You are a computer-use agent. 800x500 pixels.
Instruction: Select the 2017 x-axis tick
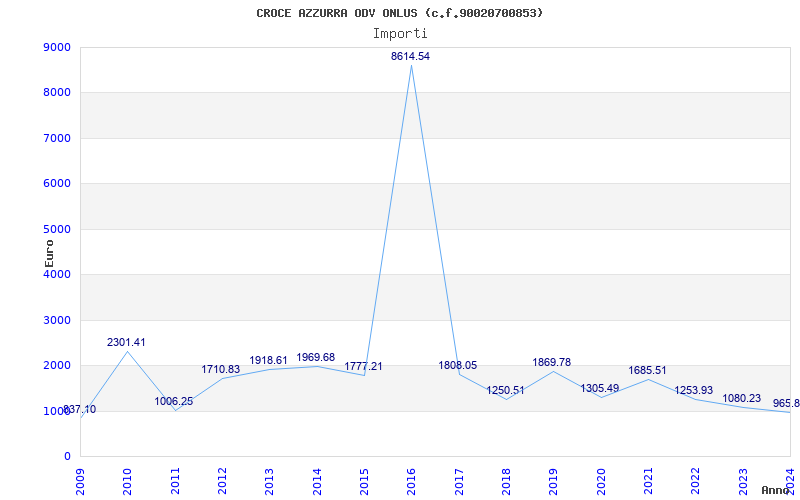pyautogui.click(x=459, y=482)
